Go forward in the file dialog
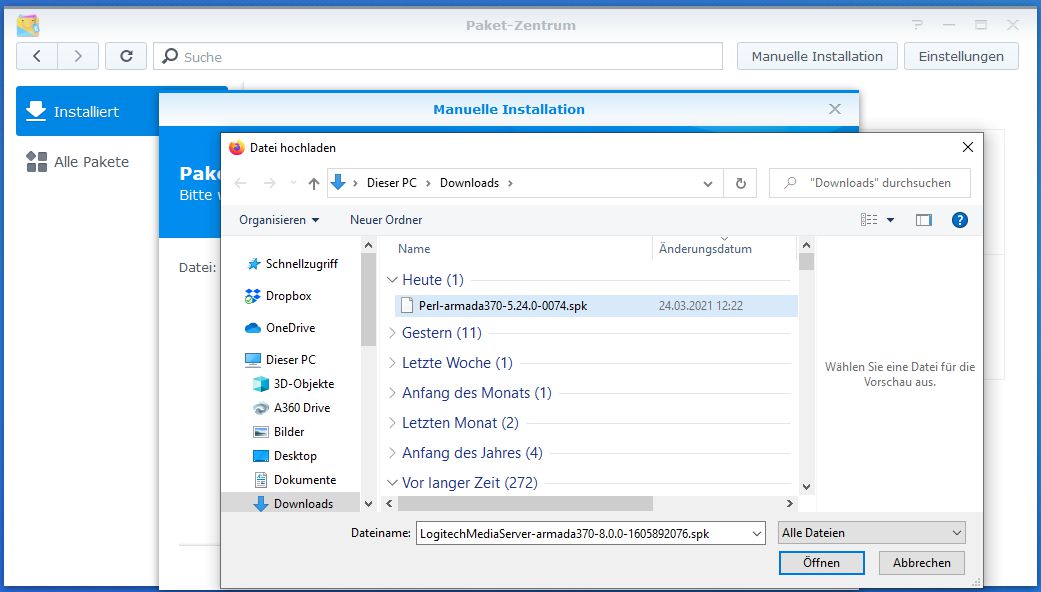Viewport: 1041px width, 592px height. [x=270, y=183]
